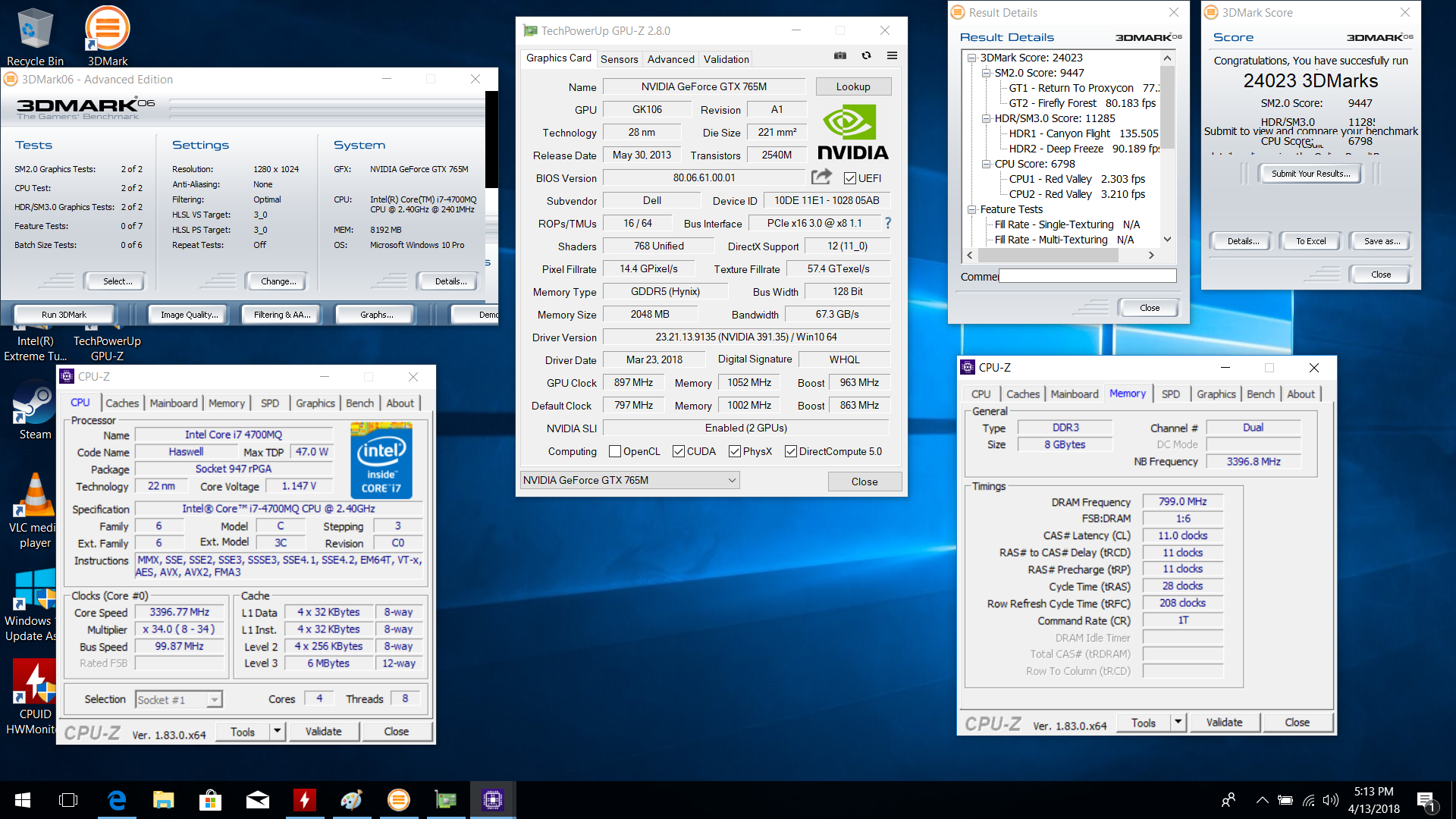Collapse the Feature Tests tree node
The height and width of the screenshot is (819, 1456).
pos(971,209)
